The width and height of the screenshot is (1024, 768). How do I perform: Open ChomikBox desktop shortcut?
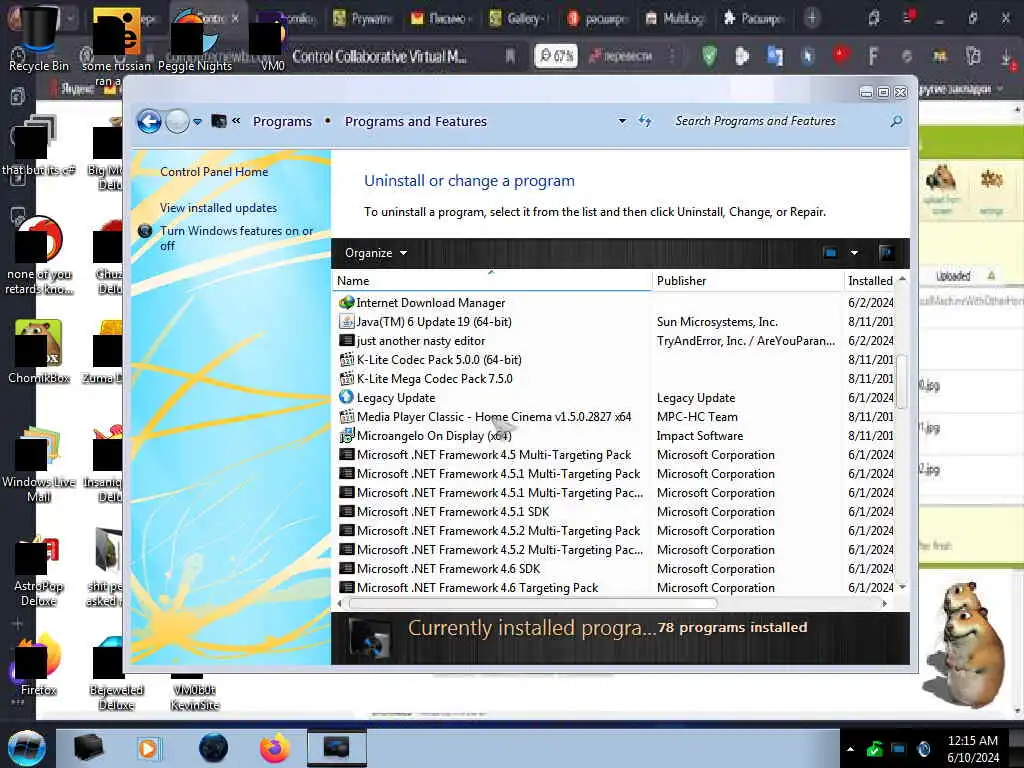tap(39, 351)
